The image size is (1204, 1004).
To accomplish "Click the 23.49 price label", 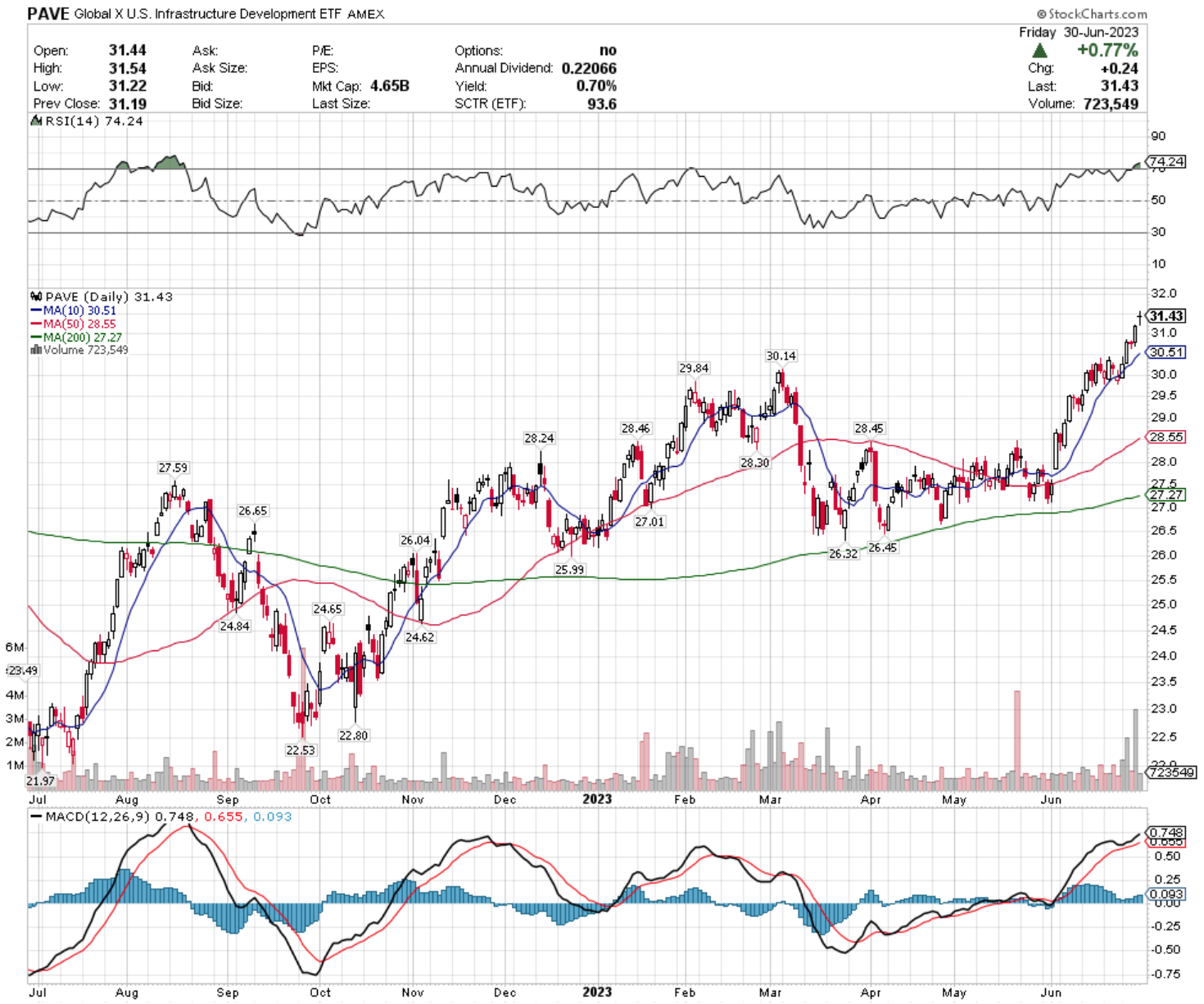I will coord(23,671).
